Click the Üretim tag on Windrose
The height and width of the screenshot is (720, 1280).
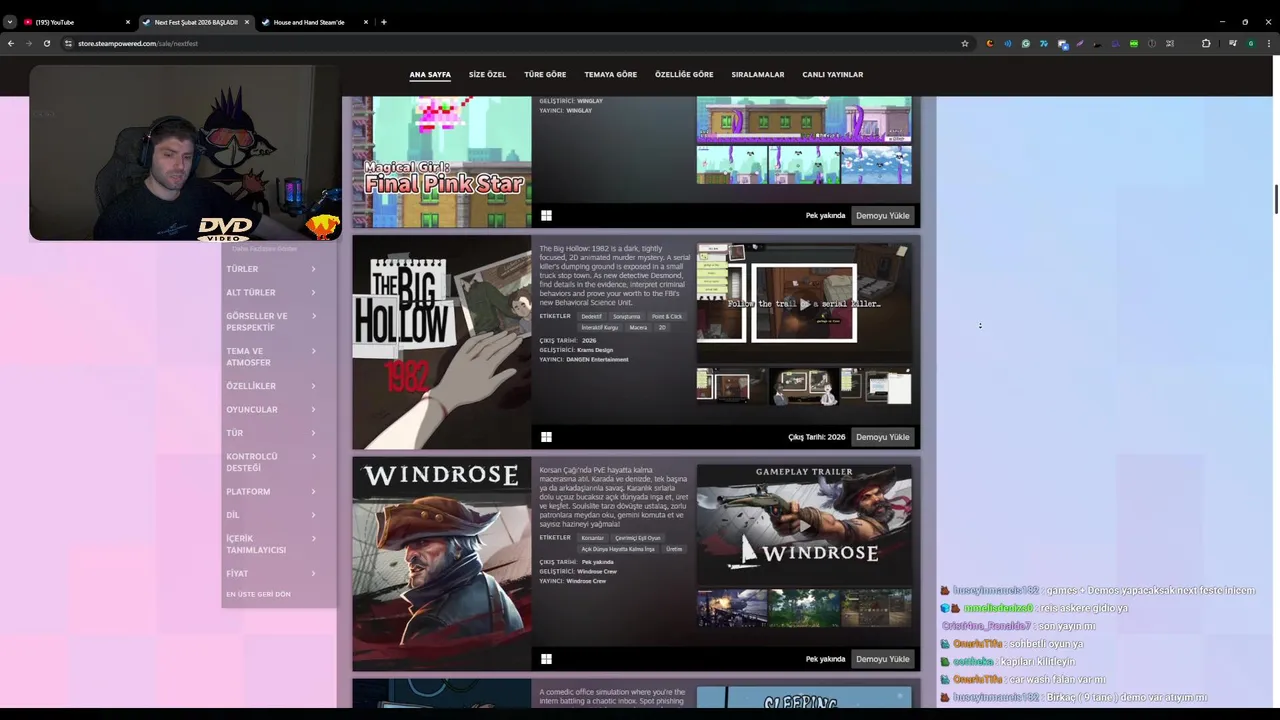(x=675, y=549)
